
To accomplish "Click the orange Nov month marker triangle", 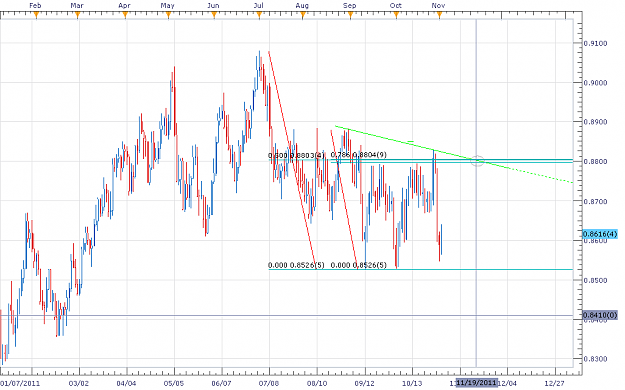I will coord(439,15).
